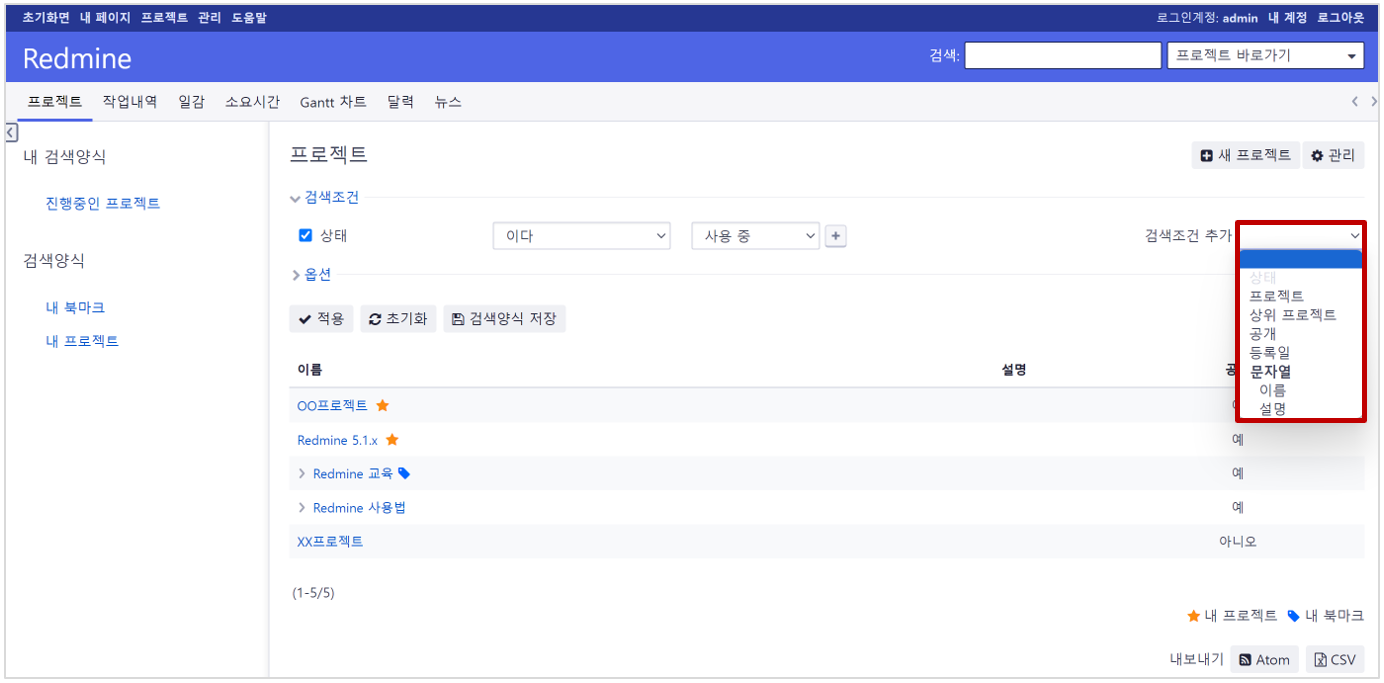Open 내 북마크 query in the sidebar
Image resolution: width=1384 pixels, height=683 pixels.
[75, 308]
